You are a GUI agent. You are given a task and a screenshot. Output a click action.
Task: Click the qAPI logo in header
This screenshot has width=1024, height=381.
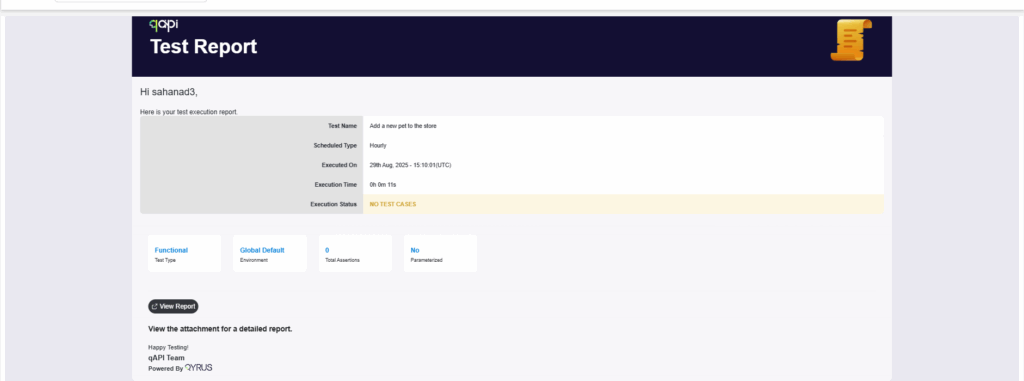pyautogui.click(x=163, y=25)
